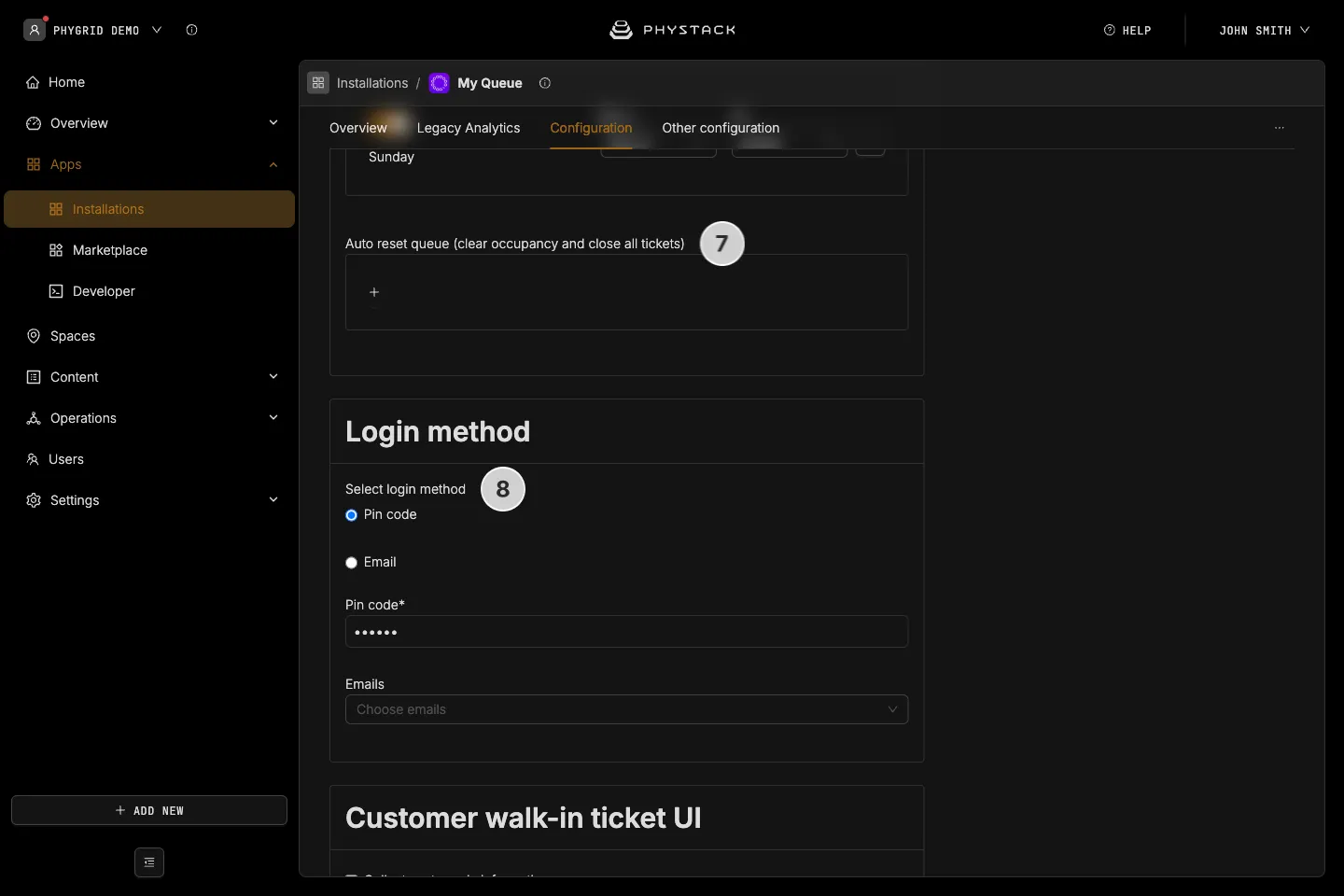
Task: Open the Choose emails dropdown
Action: 626,709
